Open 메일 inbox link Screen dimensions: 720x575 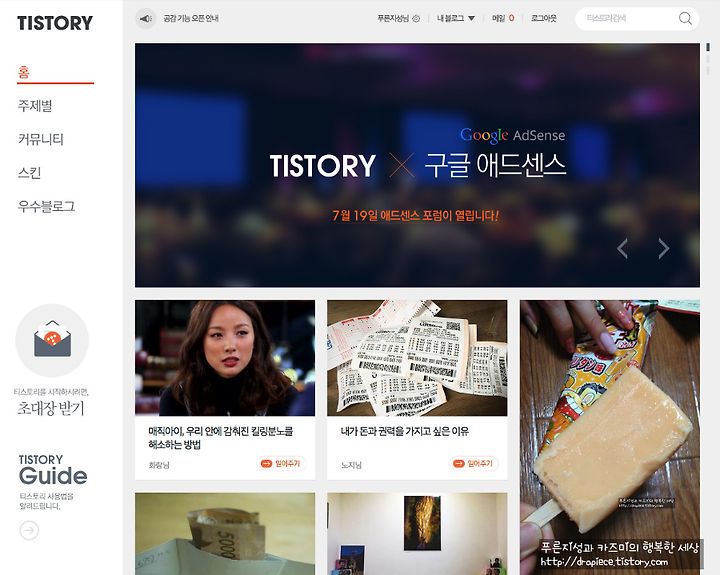pos(503,18)
